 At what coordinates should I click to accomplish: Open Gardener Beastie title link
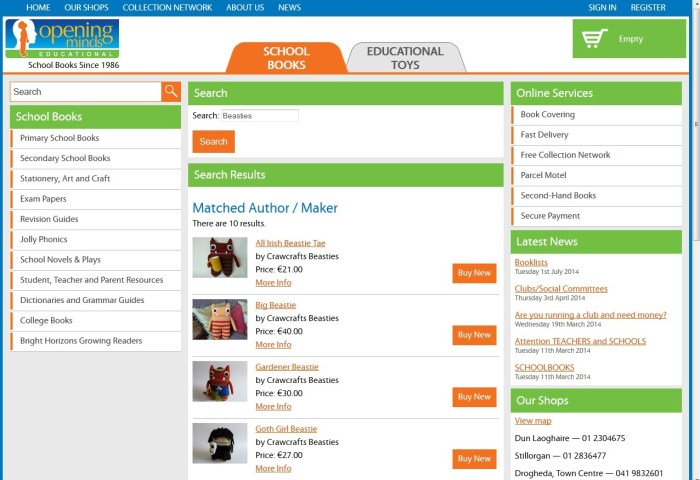pyautogui.click(x=287, y=367)
